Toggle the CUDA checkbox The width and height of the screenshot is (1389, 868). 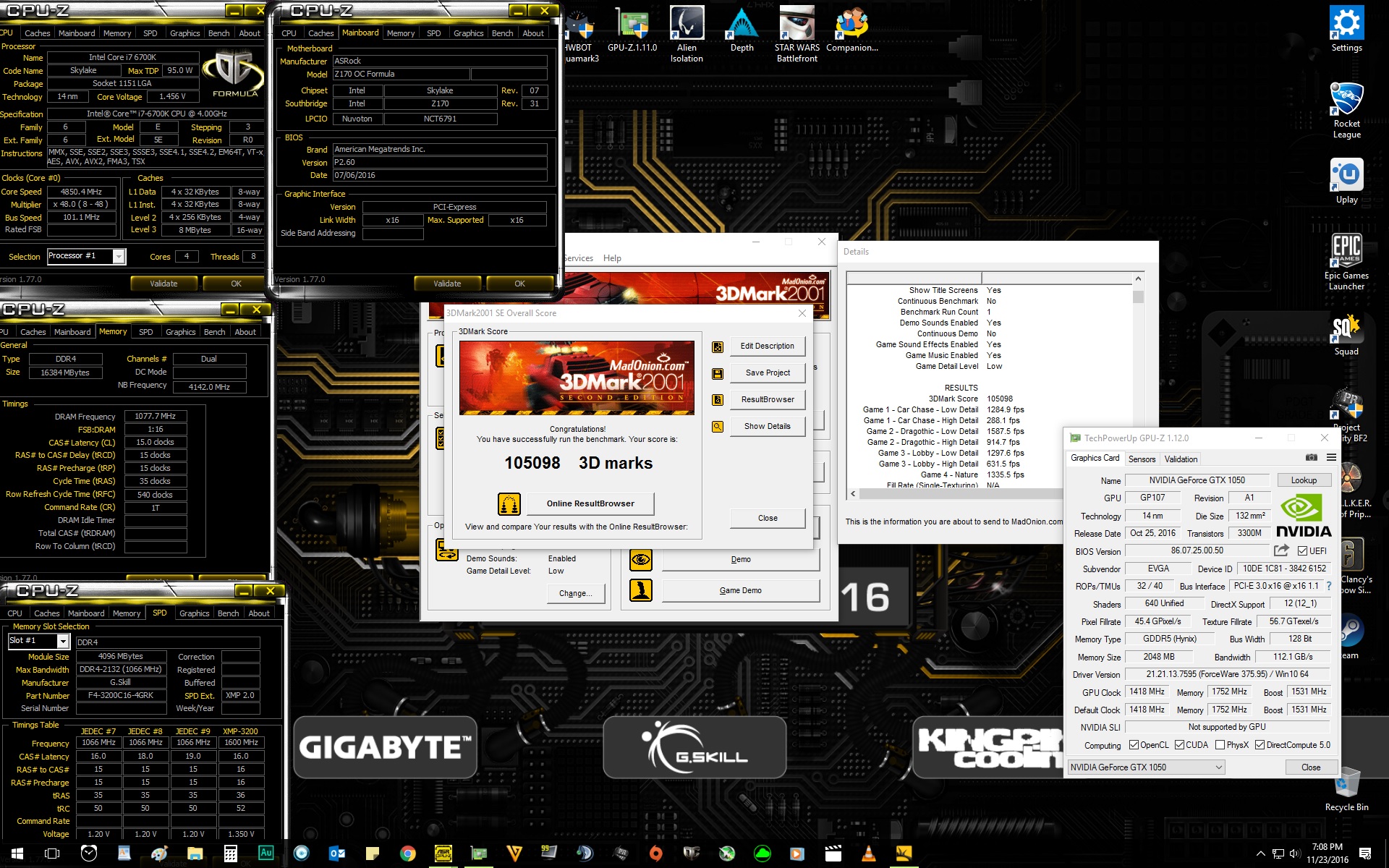click(1179, 745)
